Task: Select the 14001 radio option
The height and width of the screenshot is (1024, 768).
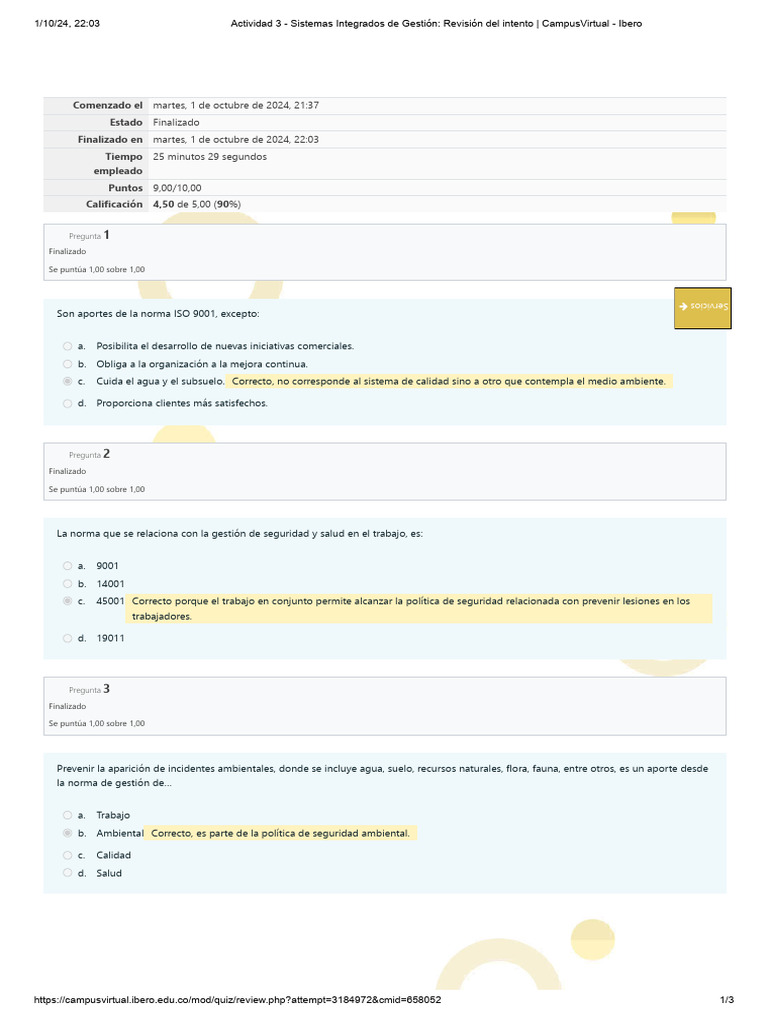Action: coord(67,584)
